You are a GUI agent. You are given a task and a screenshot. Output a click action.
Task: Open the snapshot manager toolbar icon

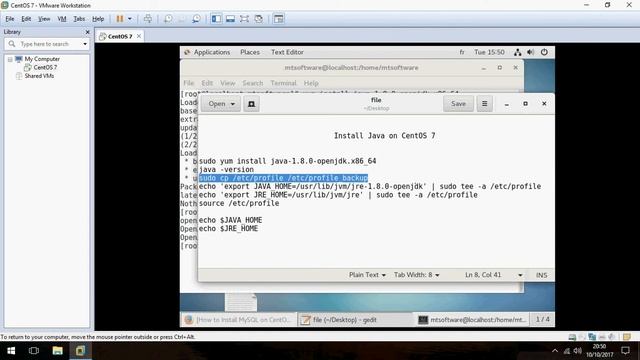tap(196, 19)
